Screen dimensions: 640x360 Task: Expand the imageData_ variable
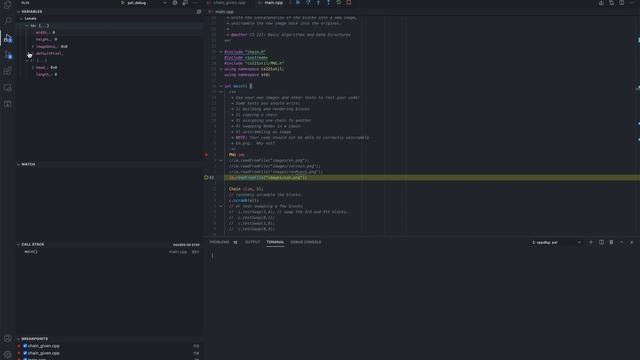(33, 47)
